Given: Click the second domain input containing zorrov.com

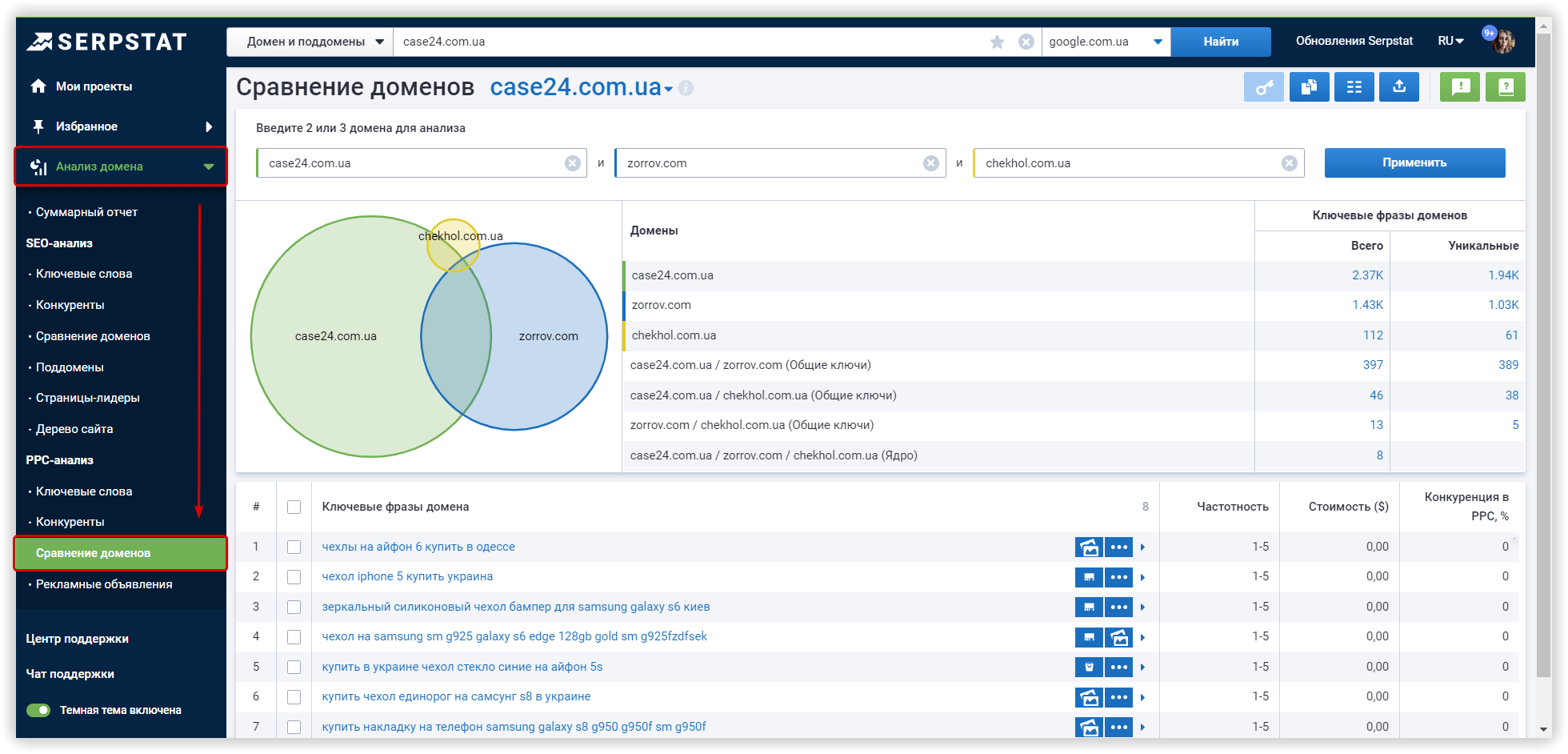Looking at the screenshot, I should [780, 163].
